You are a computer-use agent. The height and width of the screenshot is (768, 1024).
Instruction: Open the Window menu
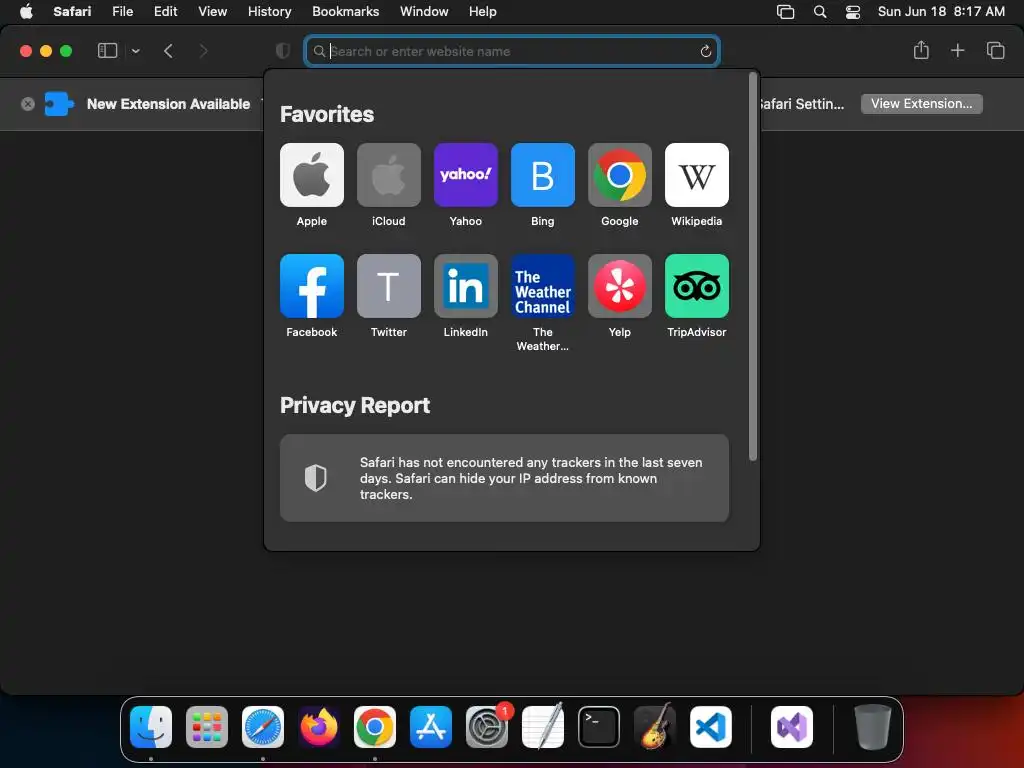coord(424,12)
